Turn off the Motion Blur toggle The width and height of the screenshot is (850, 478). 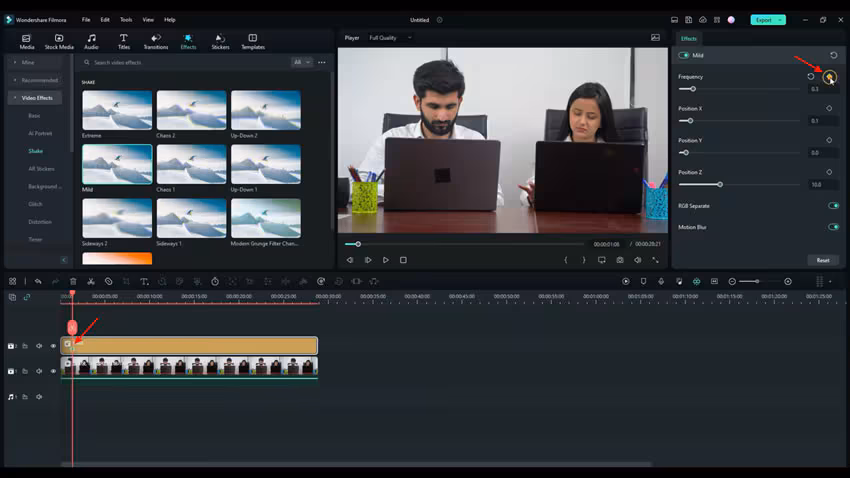click(833, 227)
